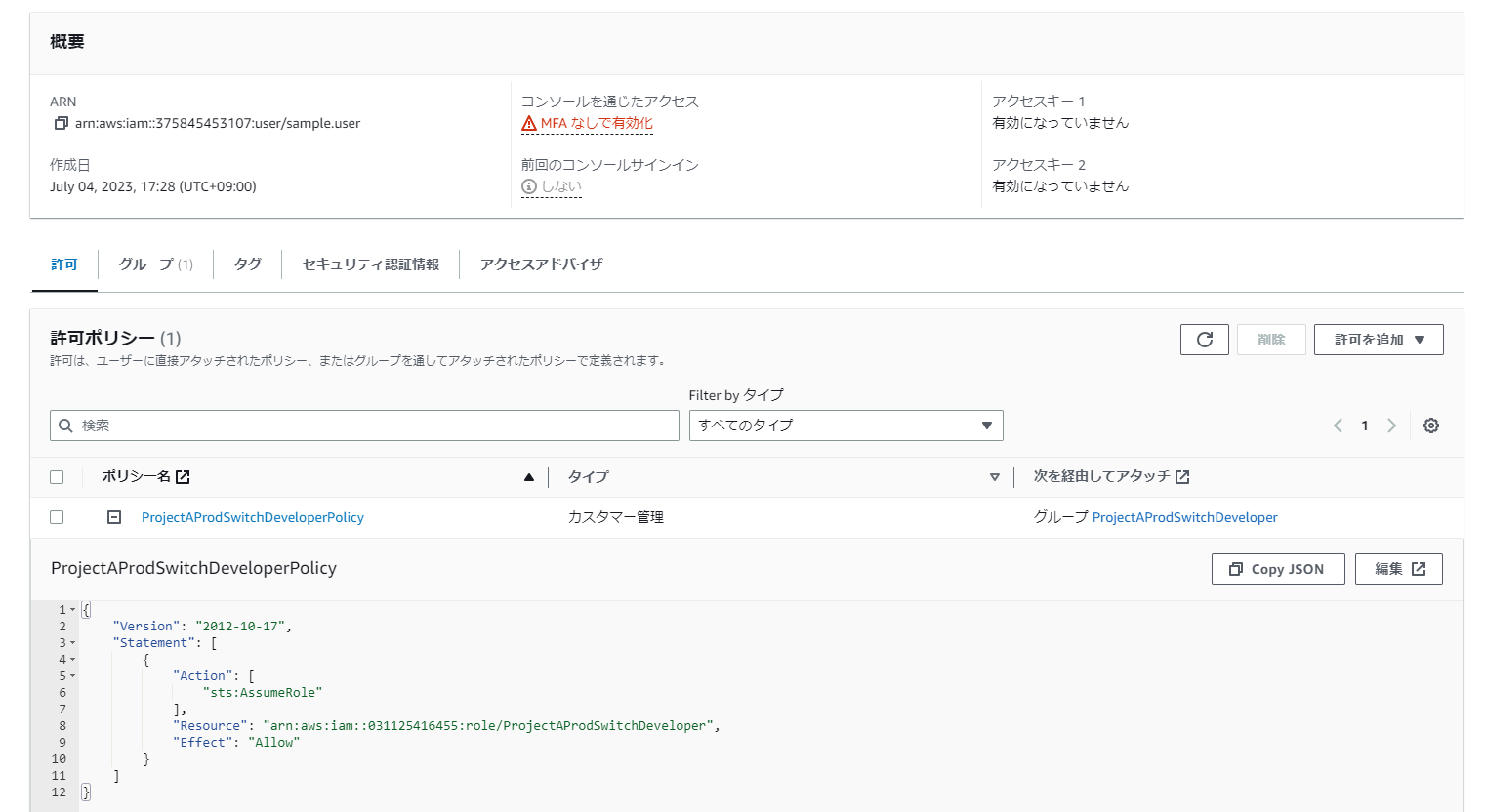Click external link icon next to 次を経由してアタッチ
Image resolution: width=1485 pixels, height=812 pixels.
(1182, 477)
